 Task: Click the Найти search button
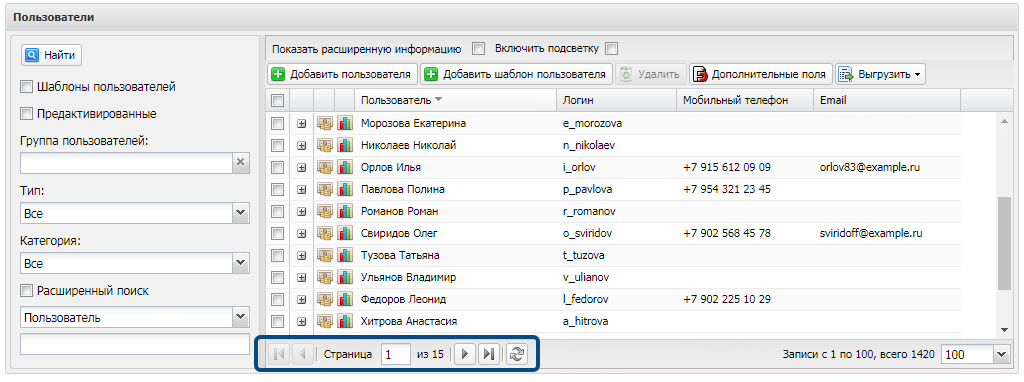[x=52, y=56]
